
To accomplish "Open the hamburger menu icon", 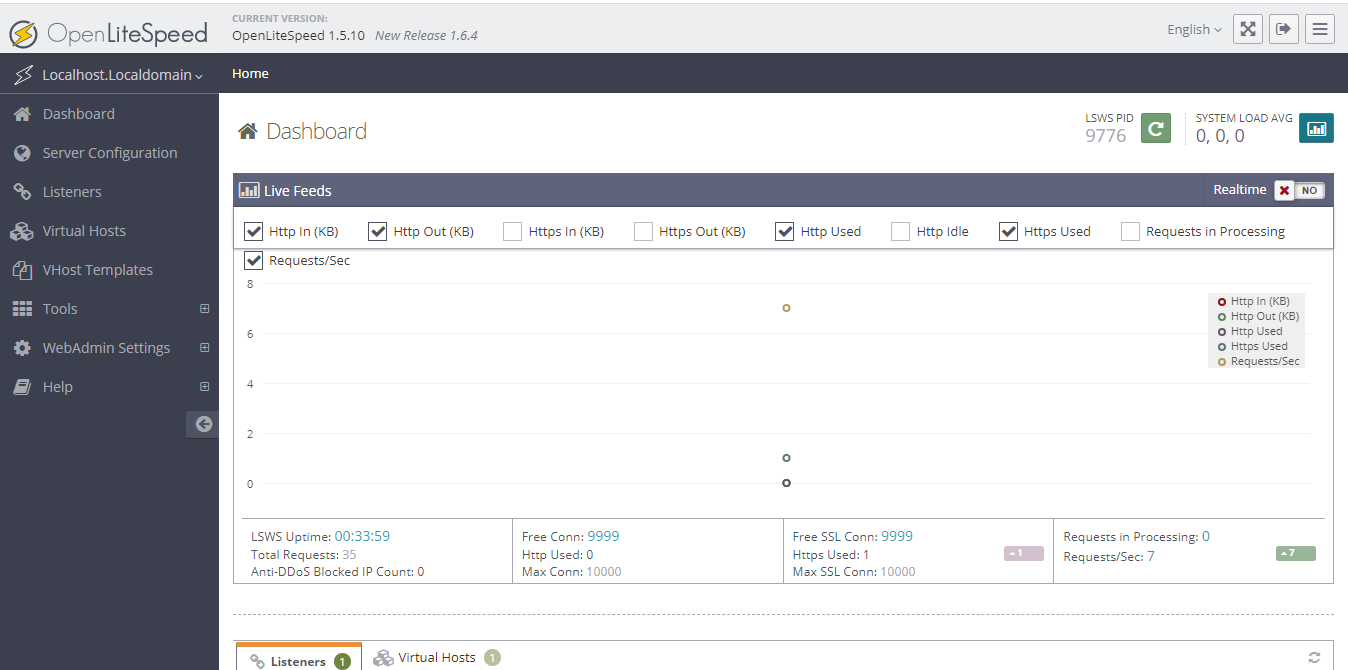I will pyautogui.click(x=1320, y=29).
